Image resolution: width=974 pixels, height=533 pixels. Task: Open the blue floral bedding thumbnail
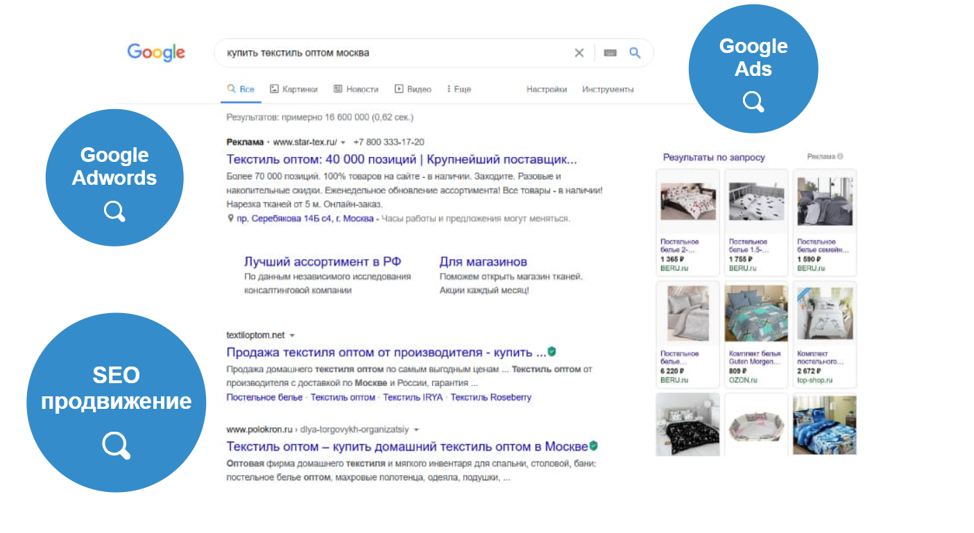(x=824, y=426)
